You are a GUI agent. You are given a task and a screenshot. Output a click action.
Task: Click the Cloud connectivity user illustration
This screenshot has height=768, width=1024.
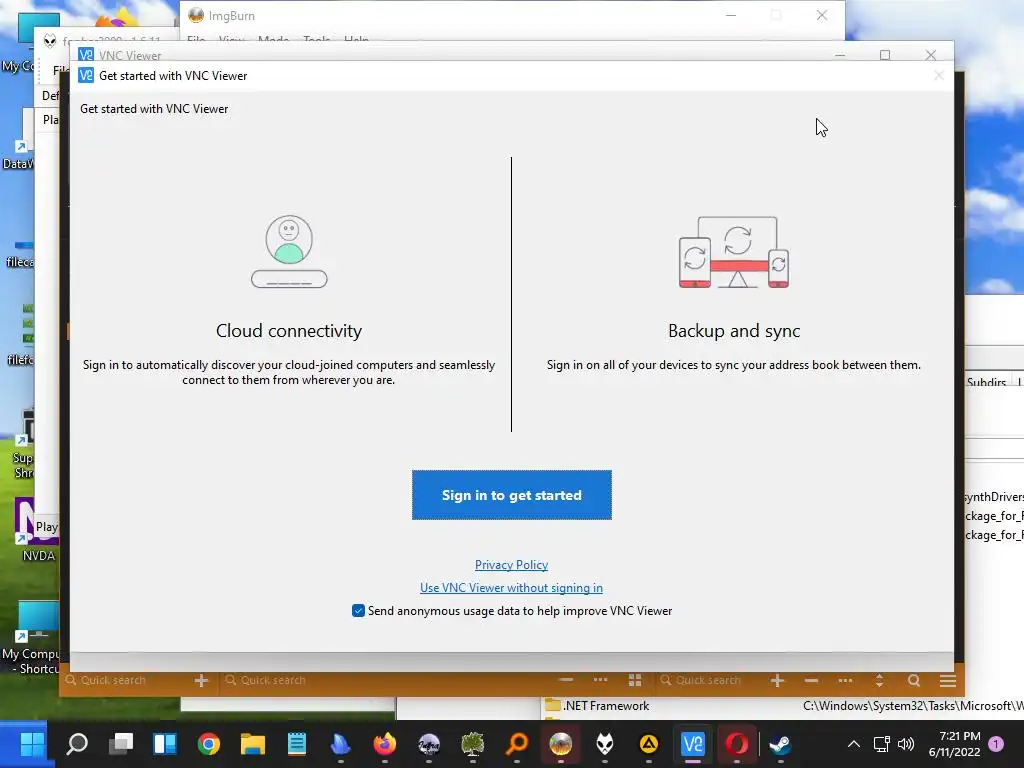(289, 251)
